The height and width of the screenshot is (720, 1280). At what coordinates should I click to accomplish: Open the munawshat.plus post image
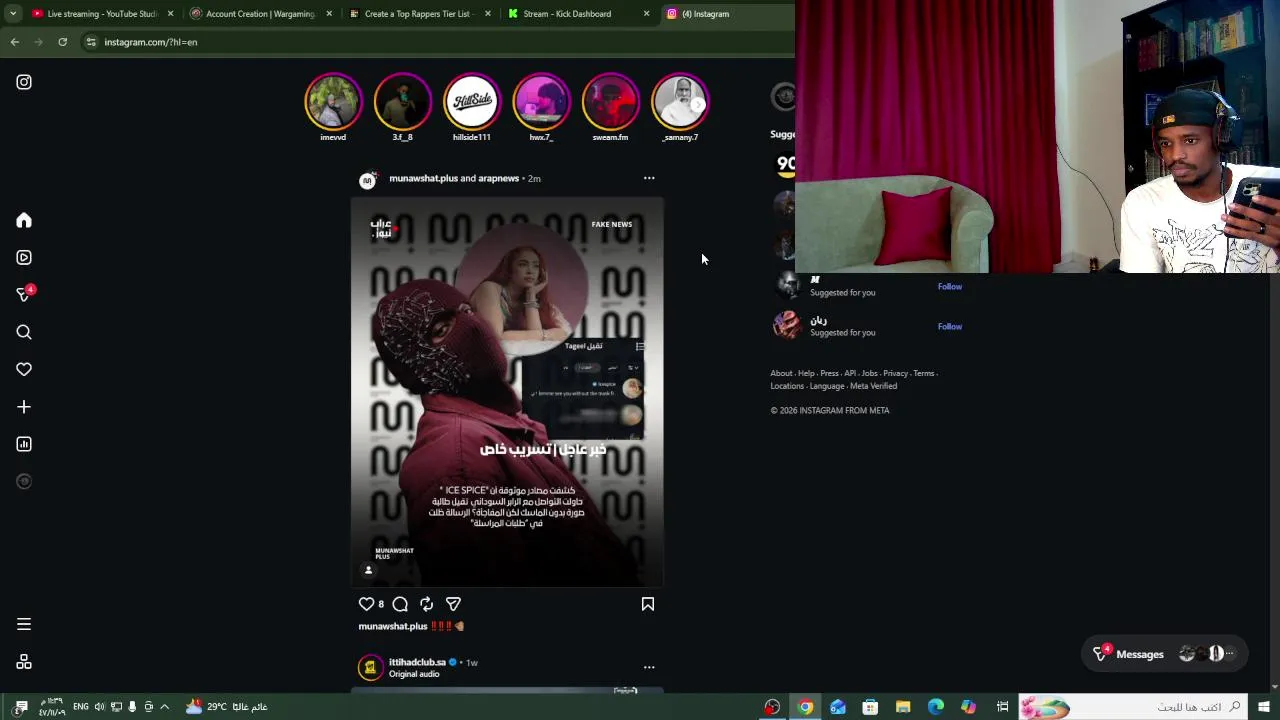(507, 392)
